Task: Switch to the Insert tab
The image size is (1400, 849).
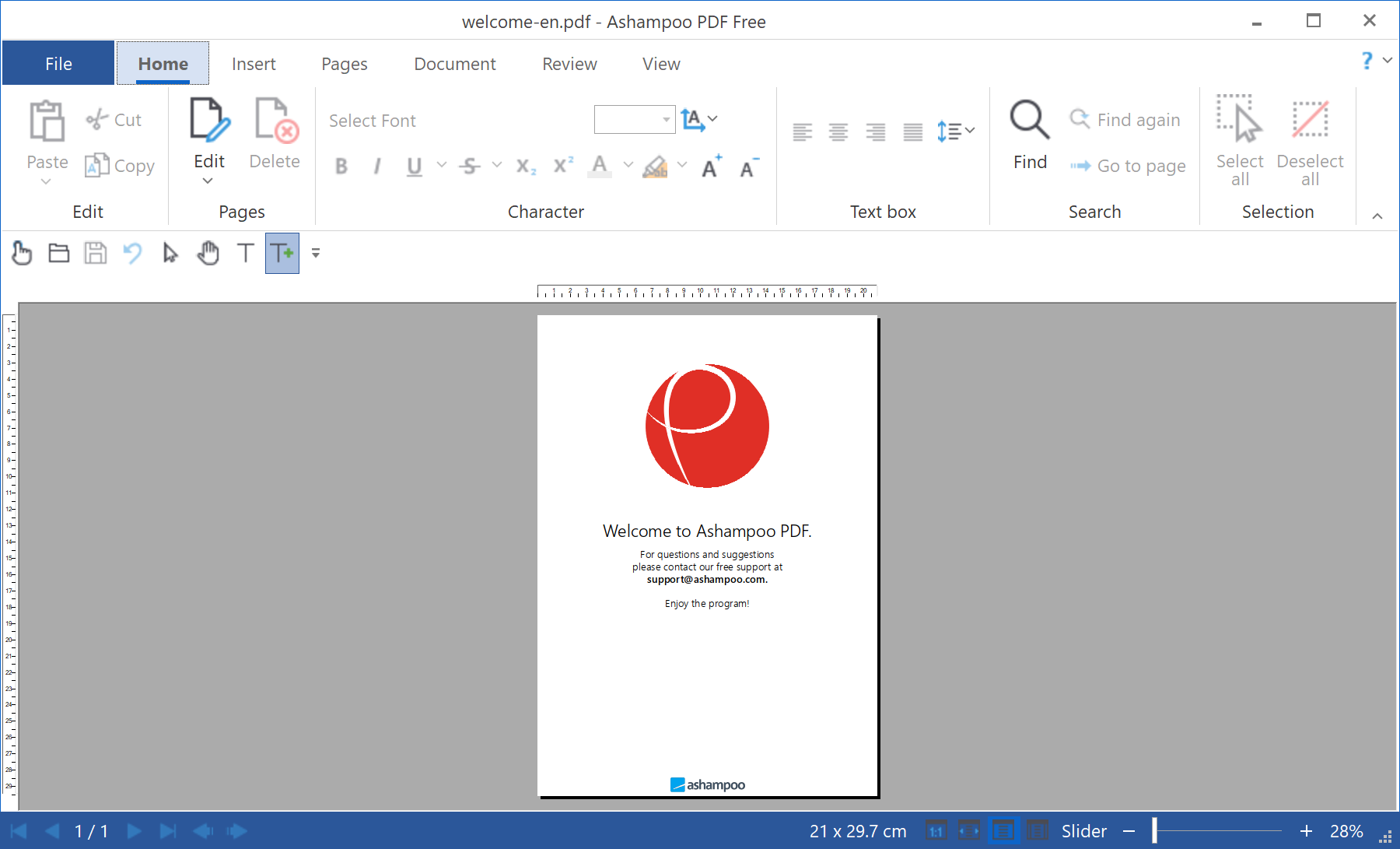Action: 254,64
